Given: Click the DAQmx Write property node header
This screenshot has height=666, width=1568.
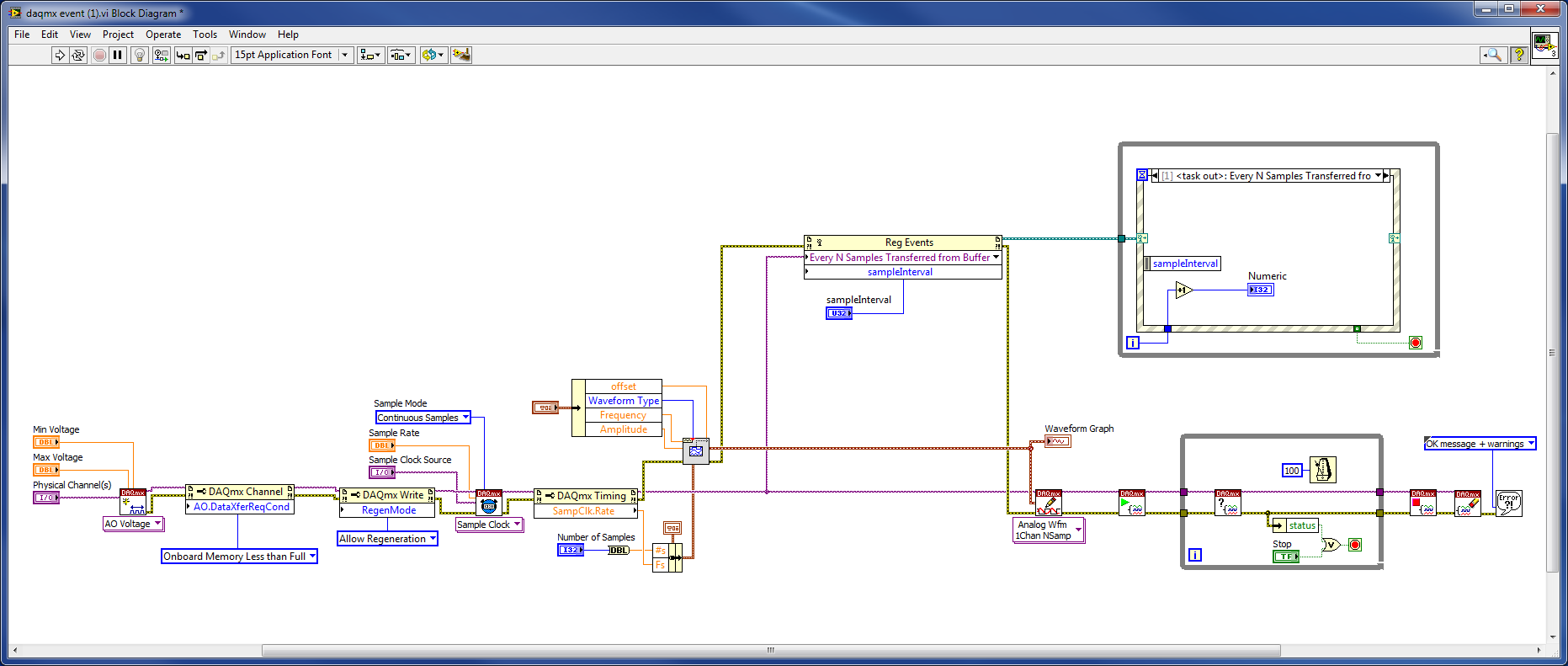Looking at the screenshot, I should coord(387,495).
